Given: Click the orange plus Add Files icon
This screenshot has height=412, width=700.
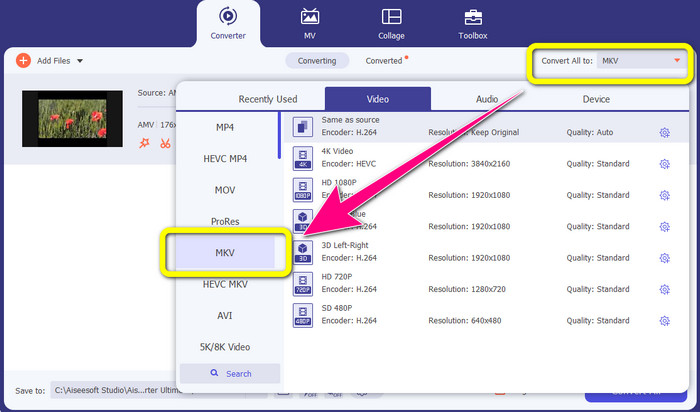Looking at the screenshot, I should (x=23, y=61).
